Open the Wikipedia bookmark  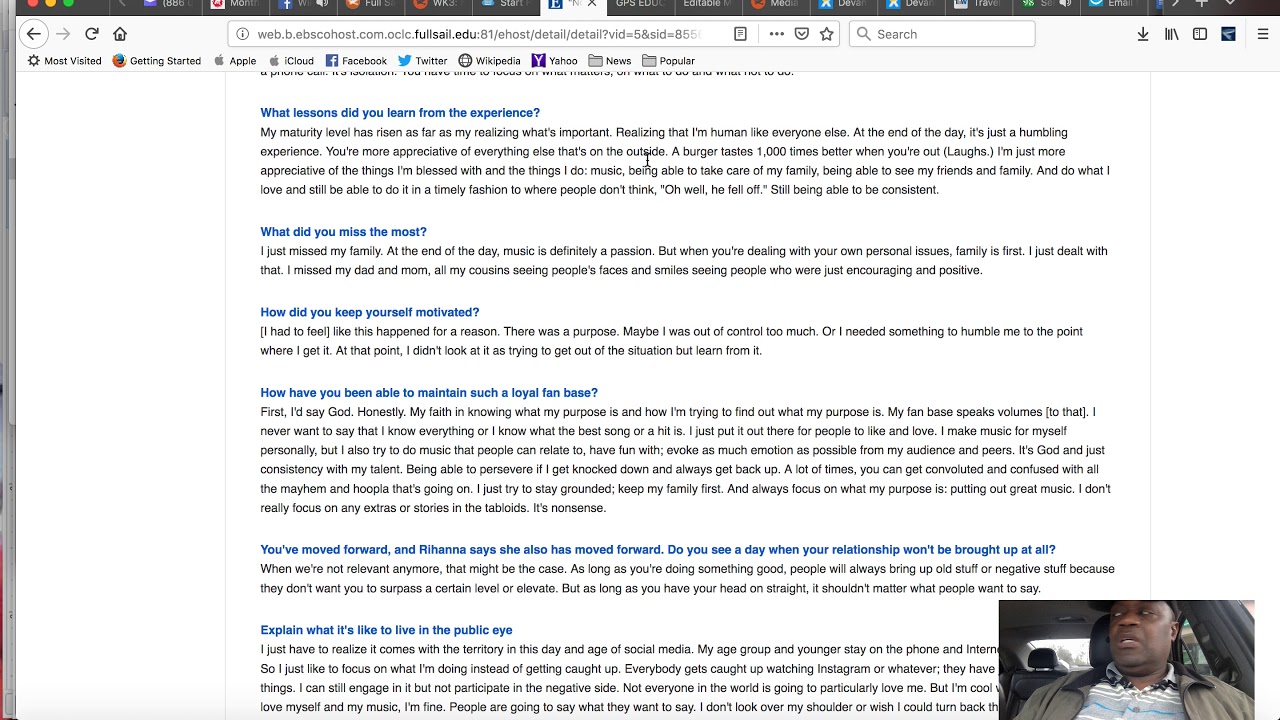click(x=489, y=61)
